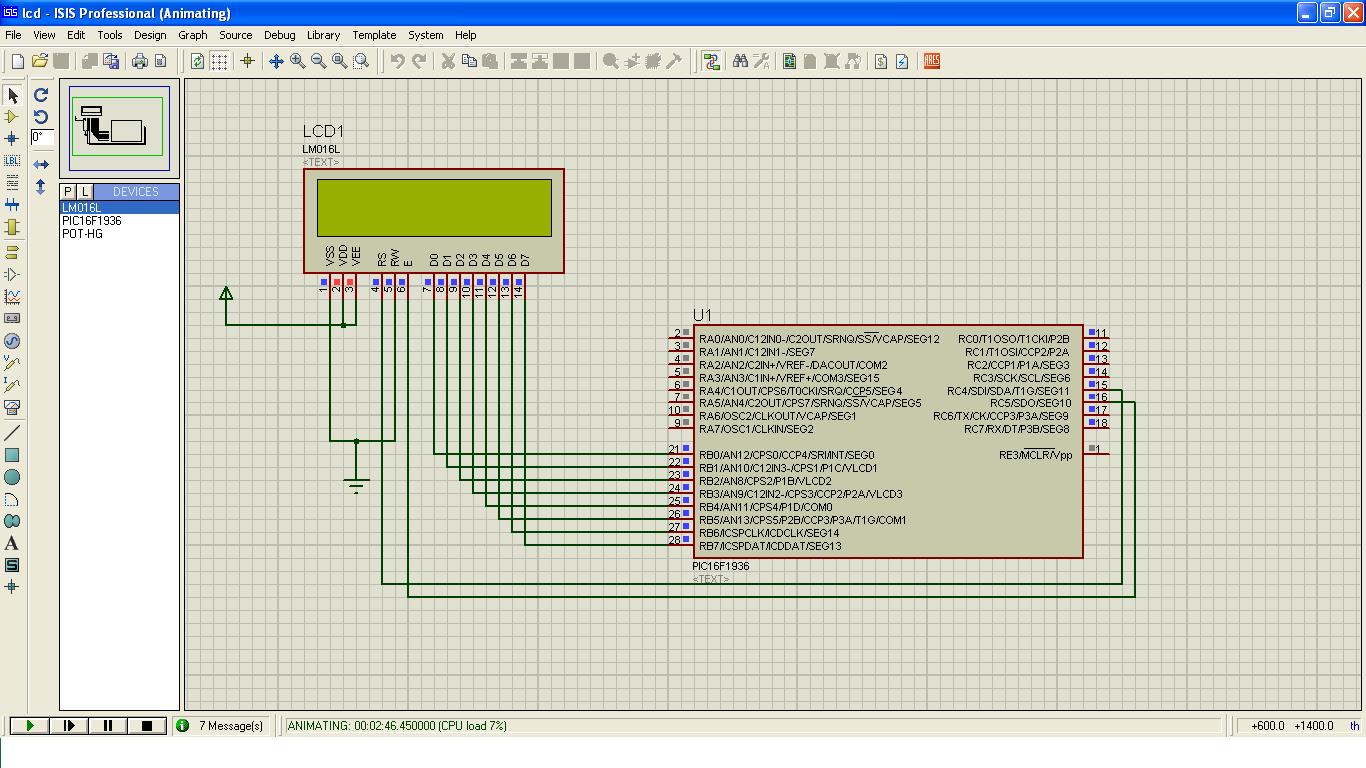Toggle wire auto-router
Image resolution: width=1366 pixels, height=768 pixels.
click(711, 61)
